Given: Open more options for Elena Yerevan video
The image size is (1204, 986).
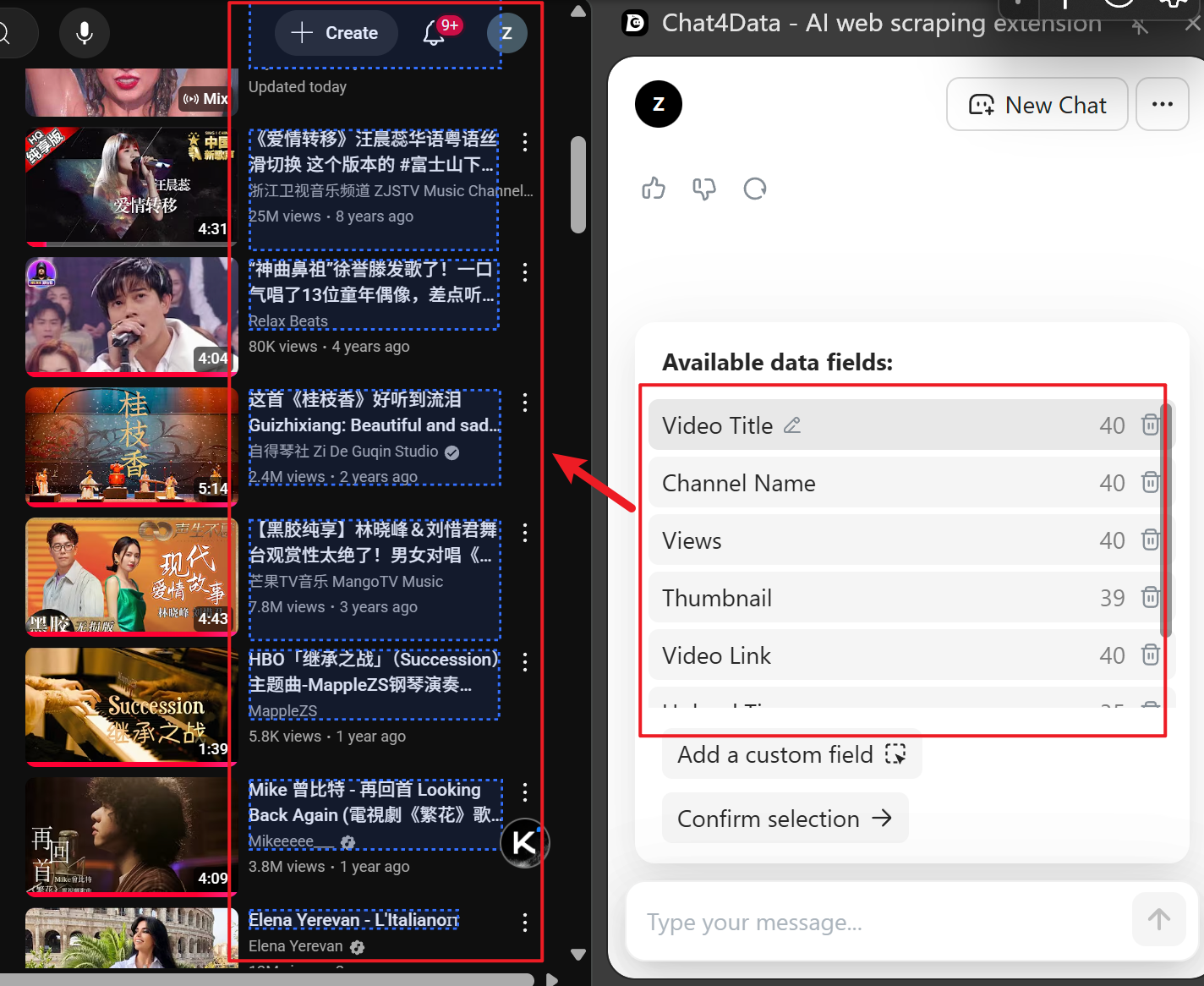Looking at the screenshot, I should pos(525,923).
